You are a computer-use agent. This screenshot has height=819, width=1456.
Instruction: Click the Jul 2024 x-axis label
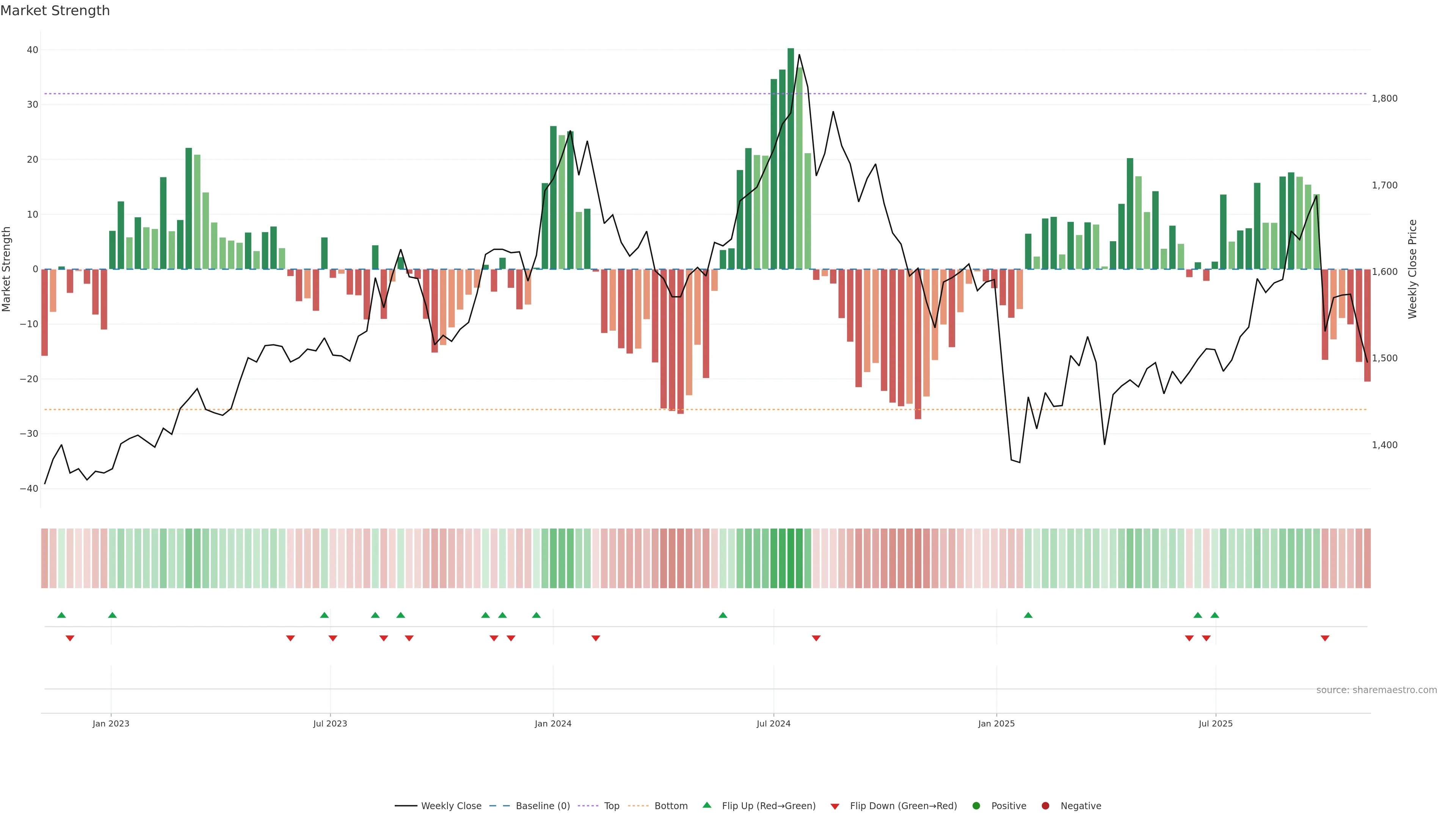point(773,723)
